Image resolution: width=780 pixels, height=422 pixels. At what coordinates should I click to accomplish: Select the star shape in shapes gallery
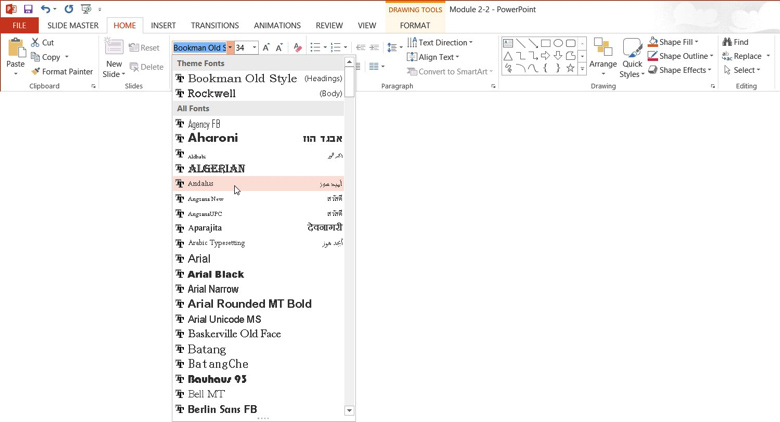click(x=570, y=69)
